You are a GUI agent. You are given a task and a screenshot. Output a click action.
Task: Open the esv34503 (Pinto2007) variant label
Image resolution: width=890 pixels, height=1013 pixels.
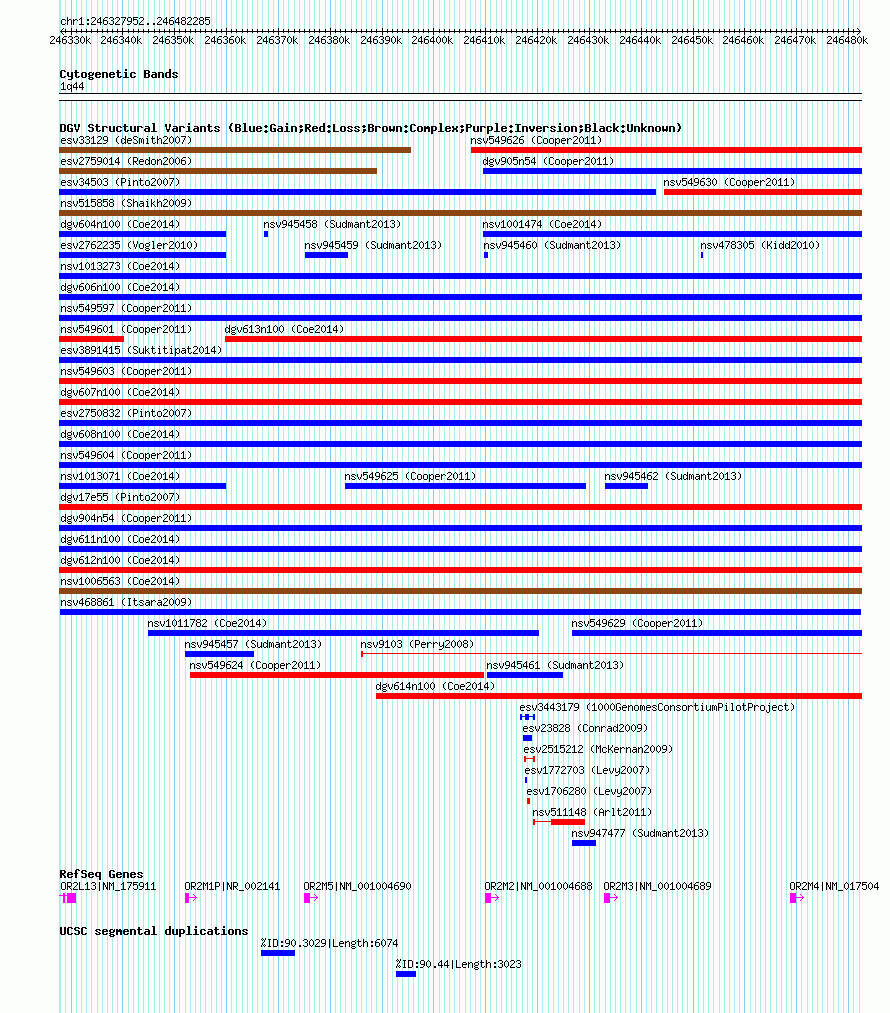click(120, 182)
